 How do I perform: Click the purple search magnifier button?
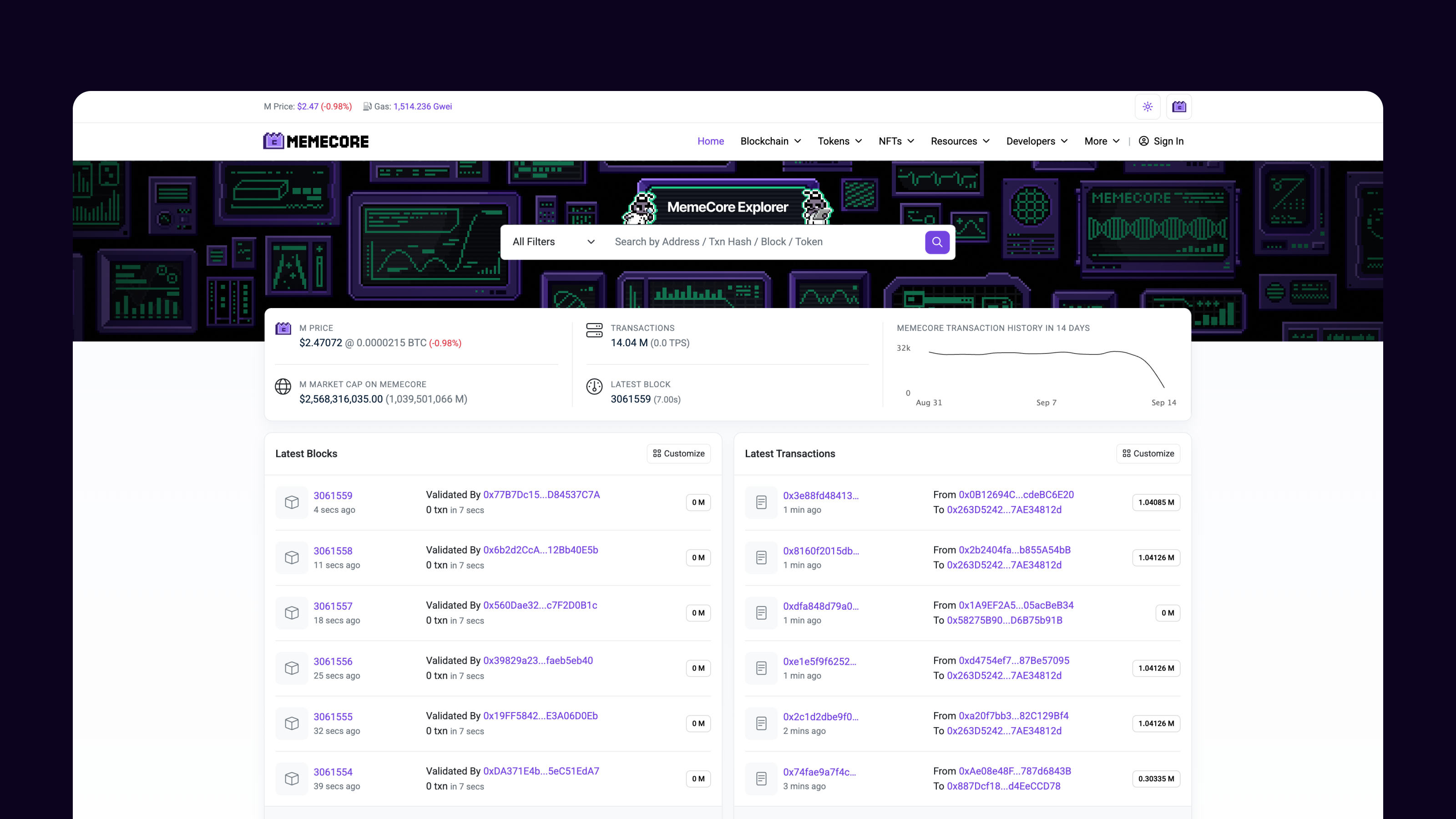[x=936, y=242]
